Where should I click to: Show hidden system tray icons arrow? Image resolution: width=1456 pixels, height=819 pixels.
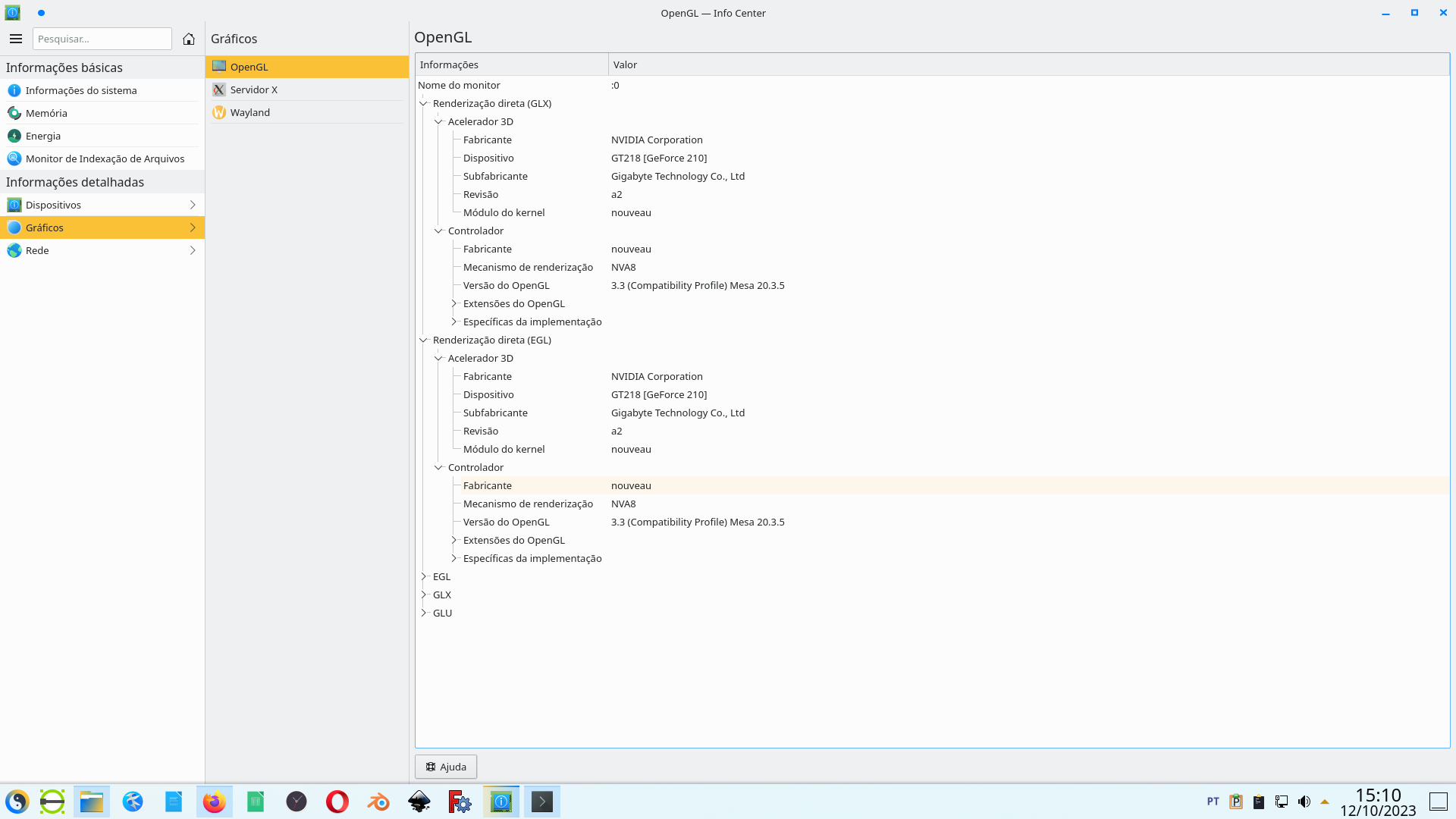(x=1325, y=802)
